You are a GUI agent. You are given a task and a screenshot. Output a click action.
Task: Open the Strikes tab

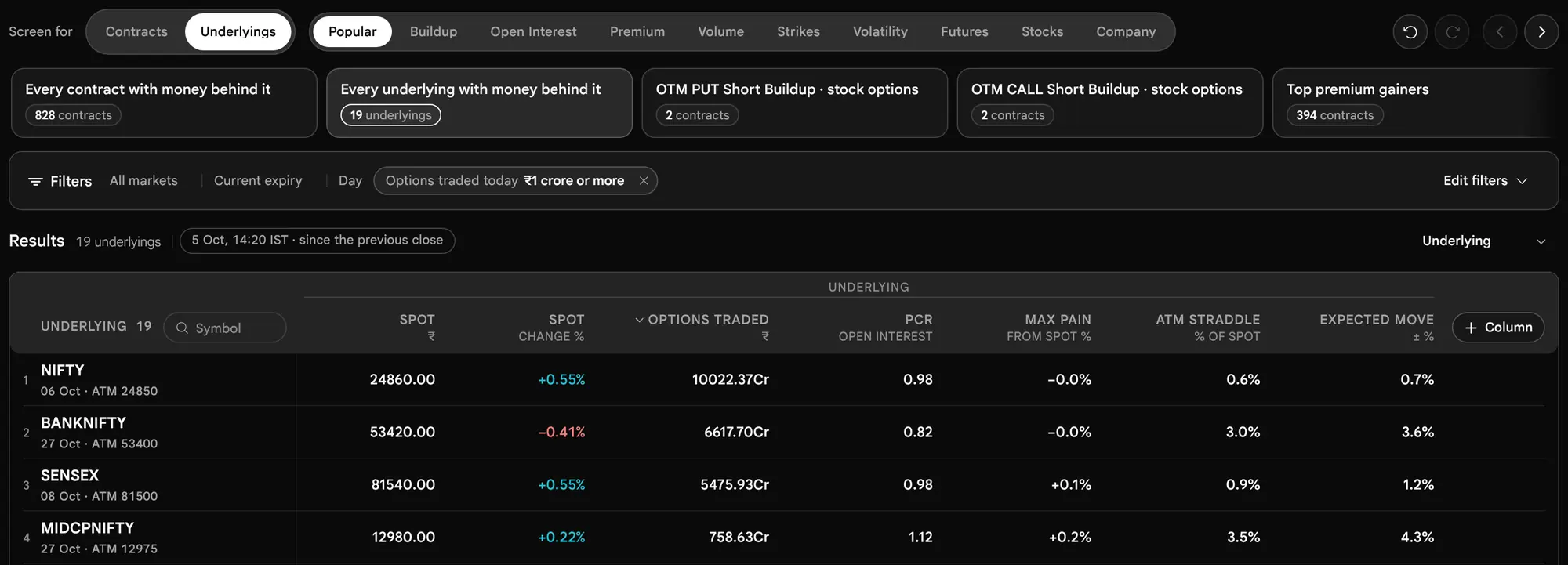pos(798,32)
